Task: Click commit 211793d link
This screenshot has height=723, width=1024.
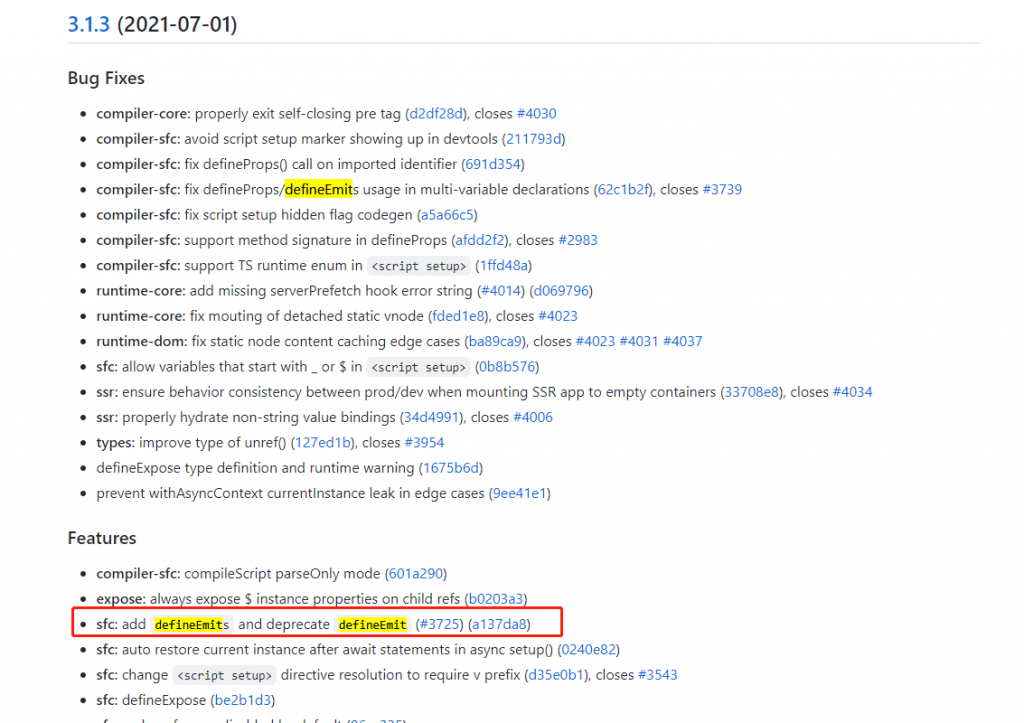Action: tap(535, 139)
